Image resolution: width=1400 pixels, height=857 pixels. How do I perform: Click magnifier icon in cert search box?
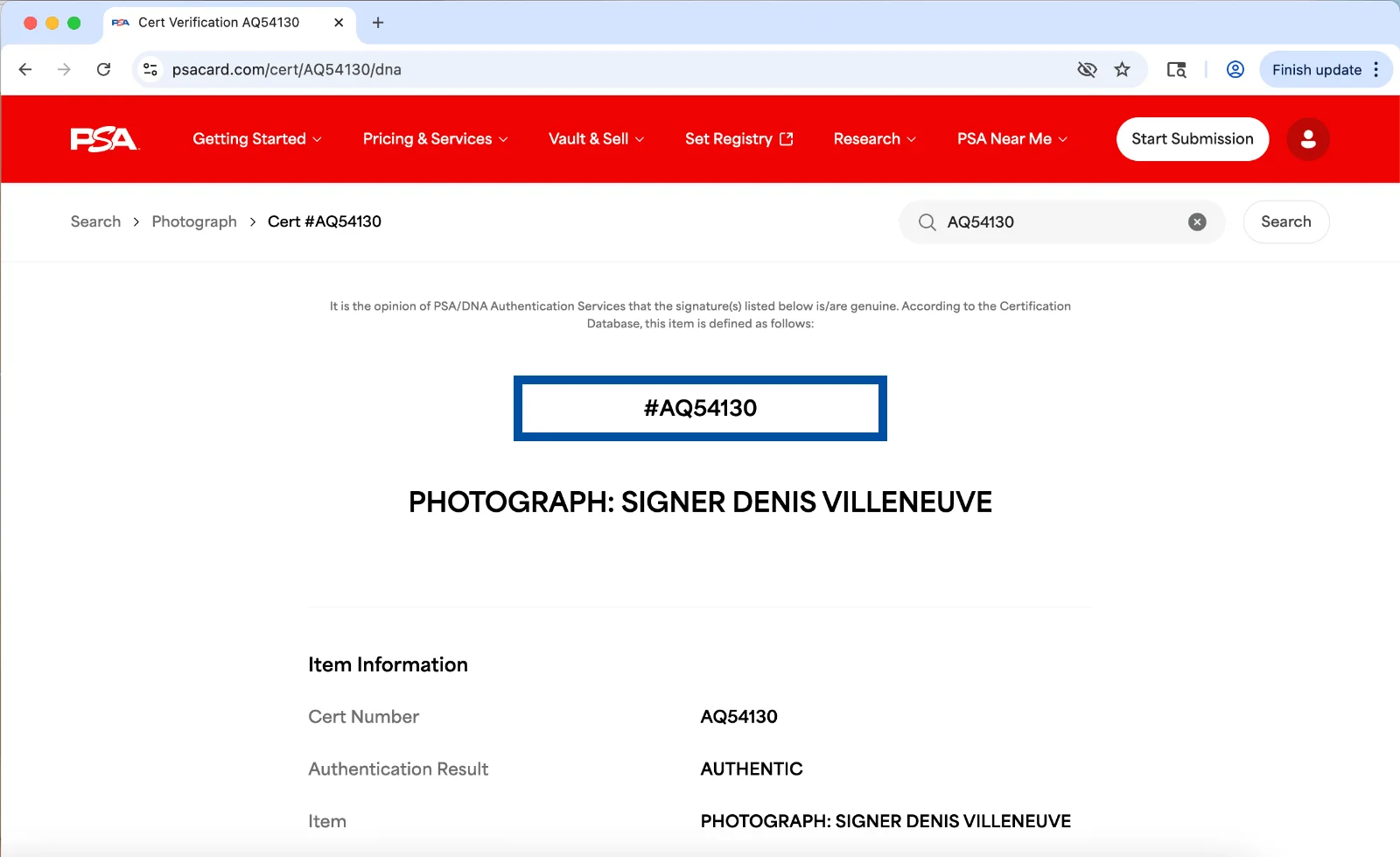927,222
